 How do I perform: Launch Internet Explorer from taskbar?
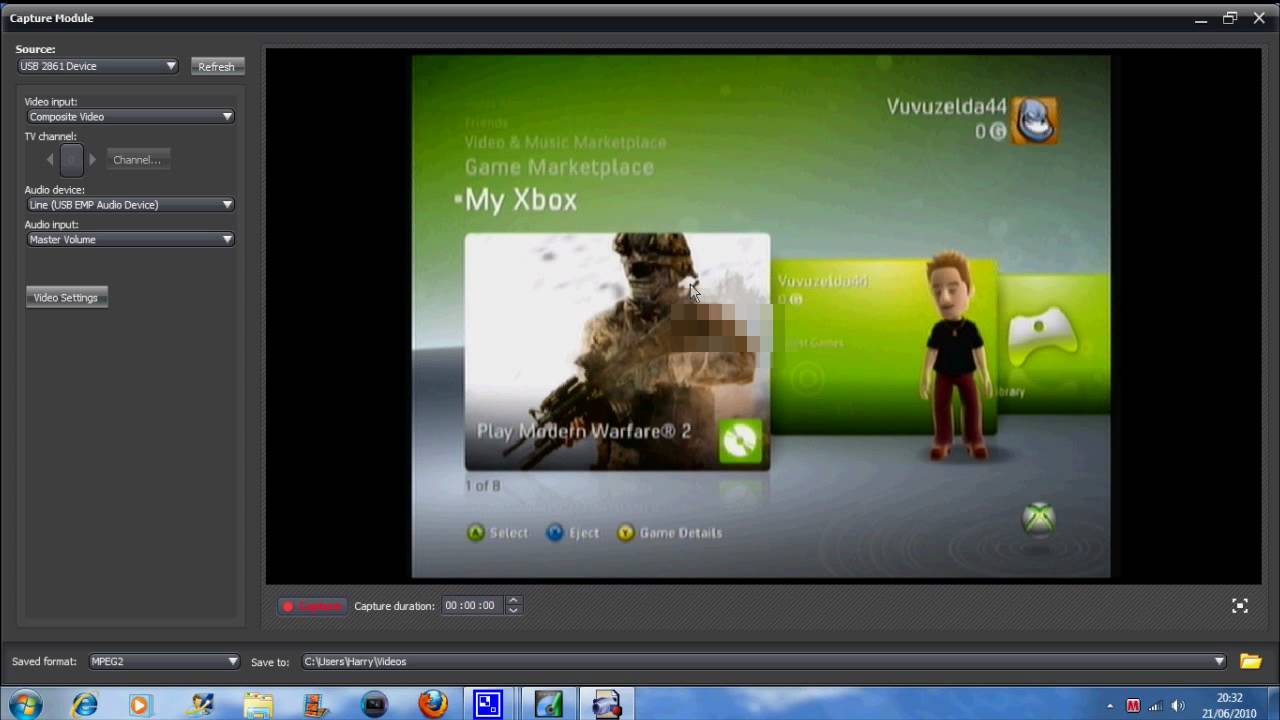pos(85,704)
